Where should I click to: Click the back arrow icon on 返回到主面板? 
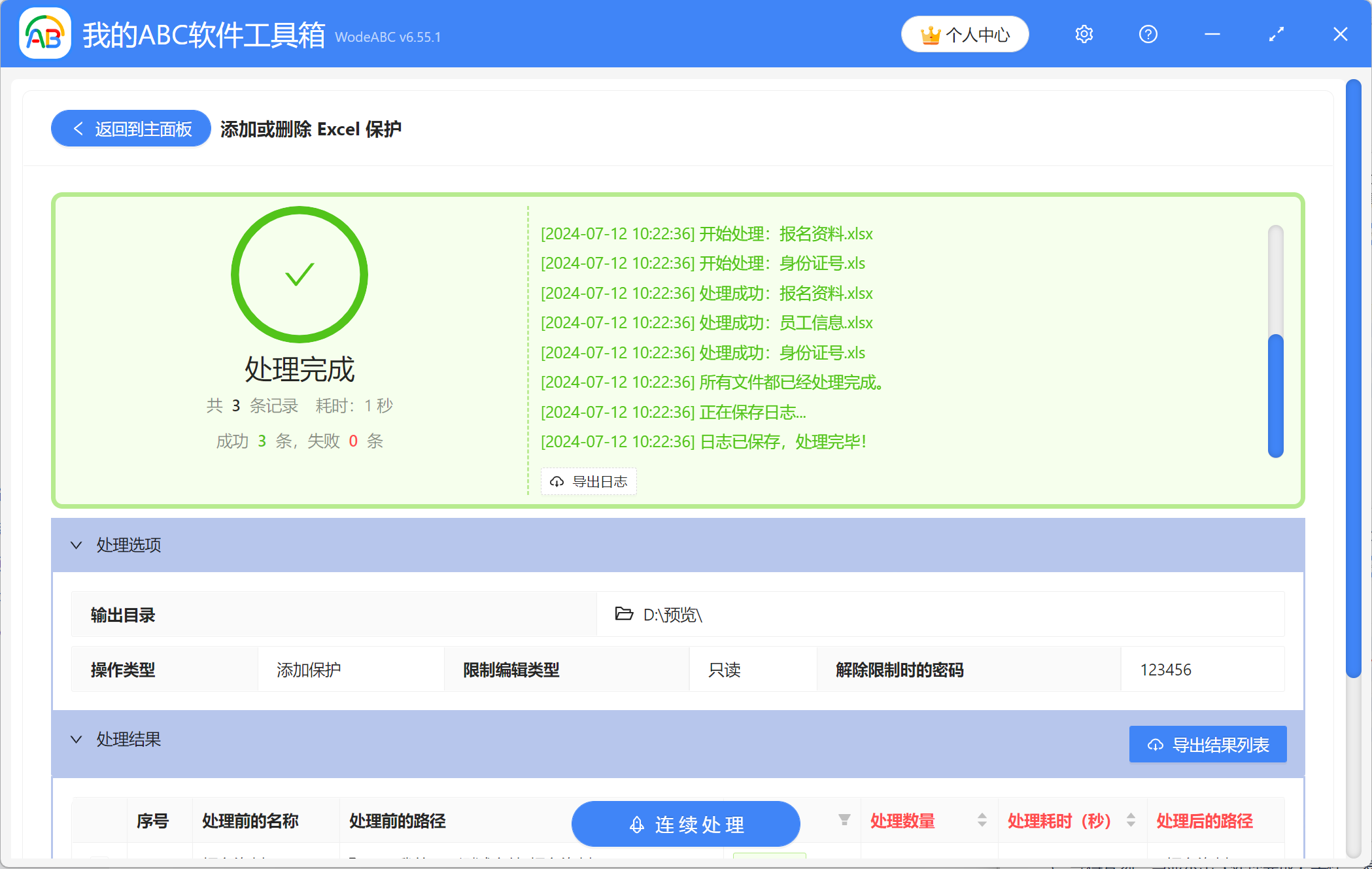[78, 128]
